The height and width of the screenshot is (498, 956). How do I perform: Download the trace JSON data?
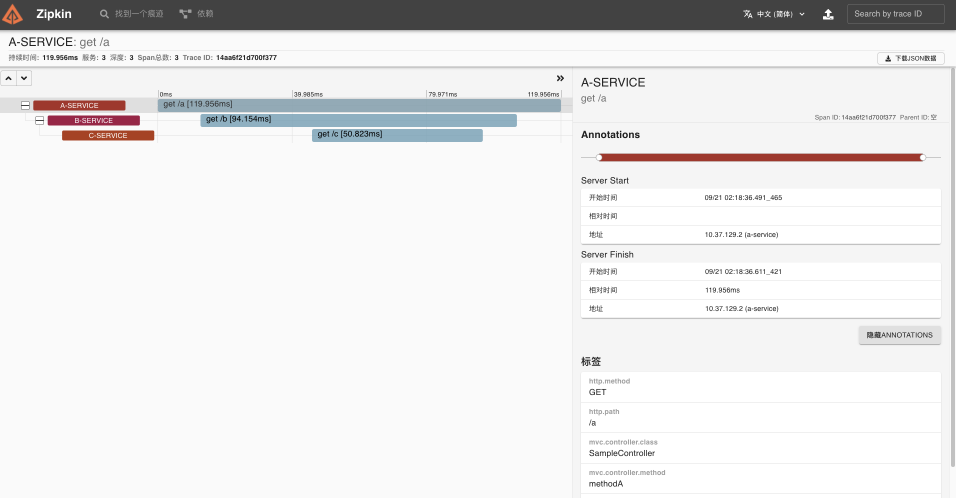pyautogui.click(x=911, y=59)
